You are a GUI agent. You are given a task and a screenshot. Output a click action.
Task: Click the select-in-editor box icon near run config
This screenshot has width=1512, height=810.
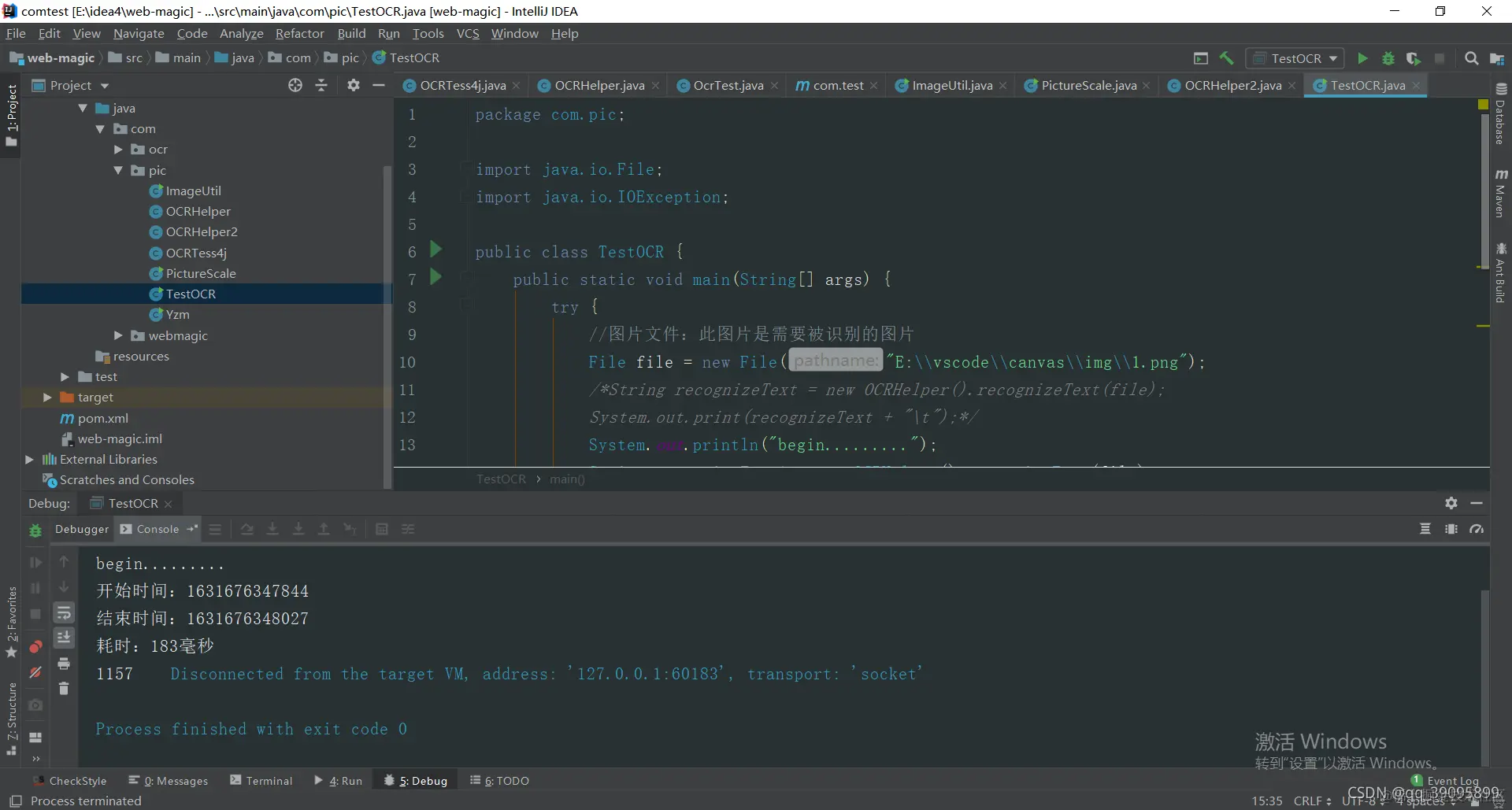(x=1201, y=58)
